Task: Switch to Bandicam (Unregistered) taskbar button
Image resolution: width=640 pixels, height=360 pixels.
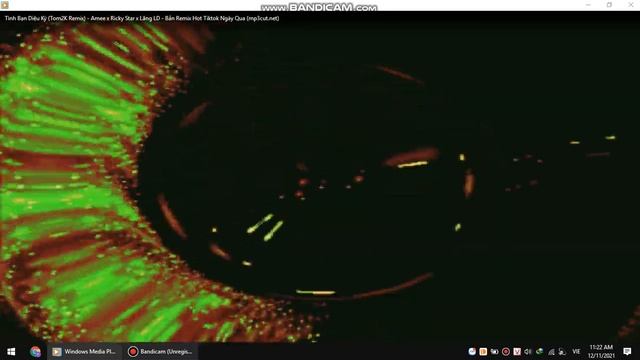Action: pyautogui.click(x=160, y=351)
